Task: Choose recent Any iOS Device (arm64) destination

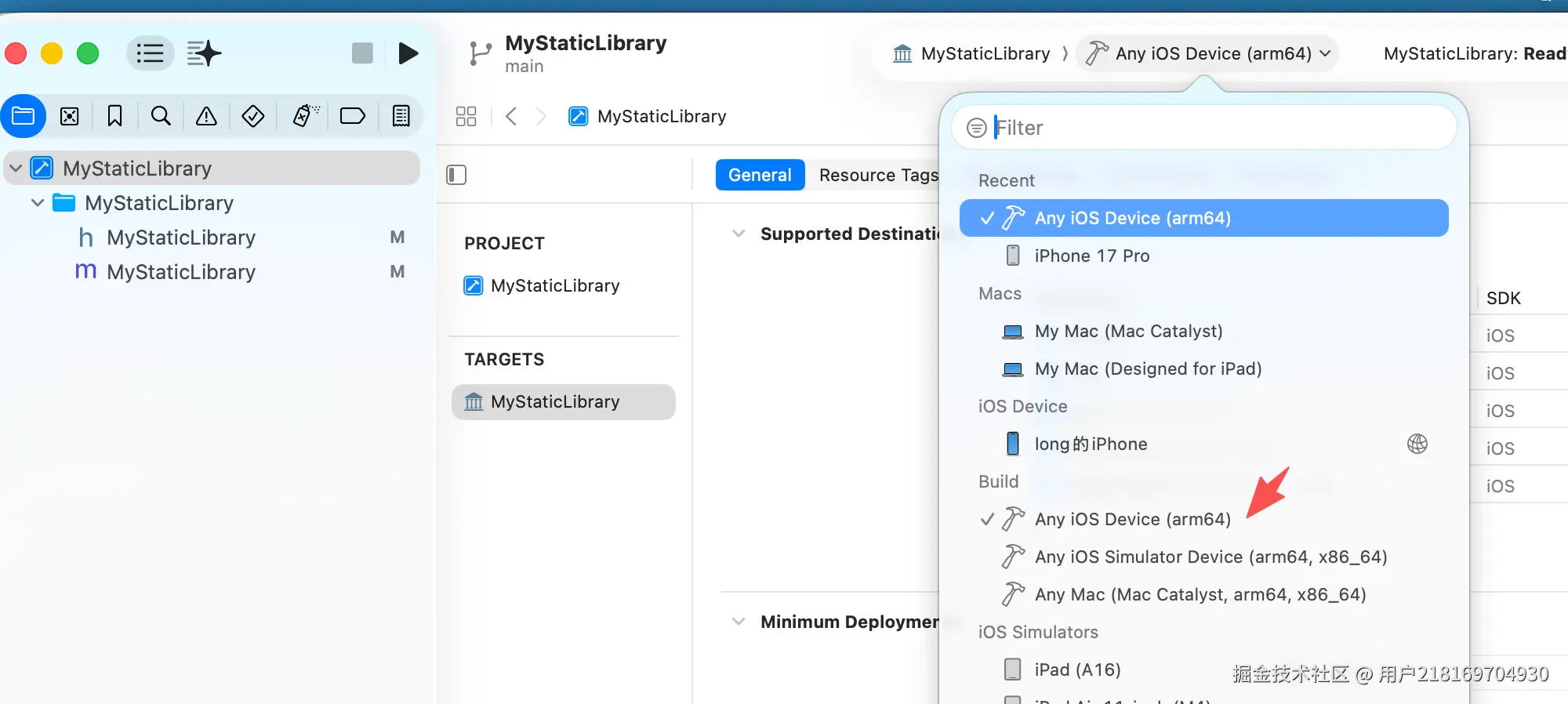Action: (1204, 218)
